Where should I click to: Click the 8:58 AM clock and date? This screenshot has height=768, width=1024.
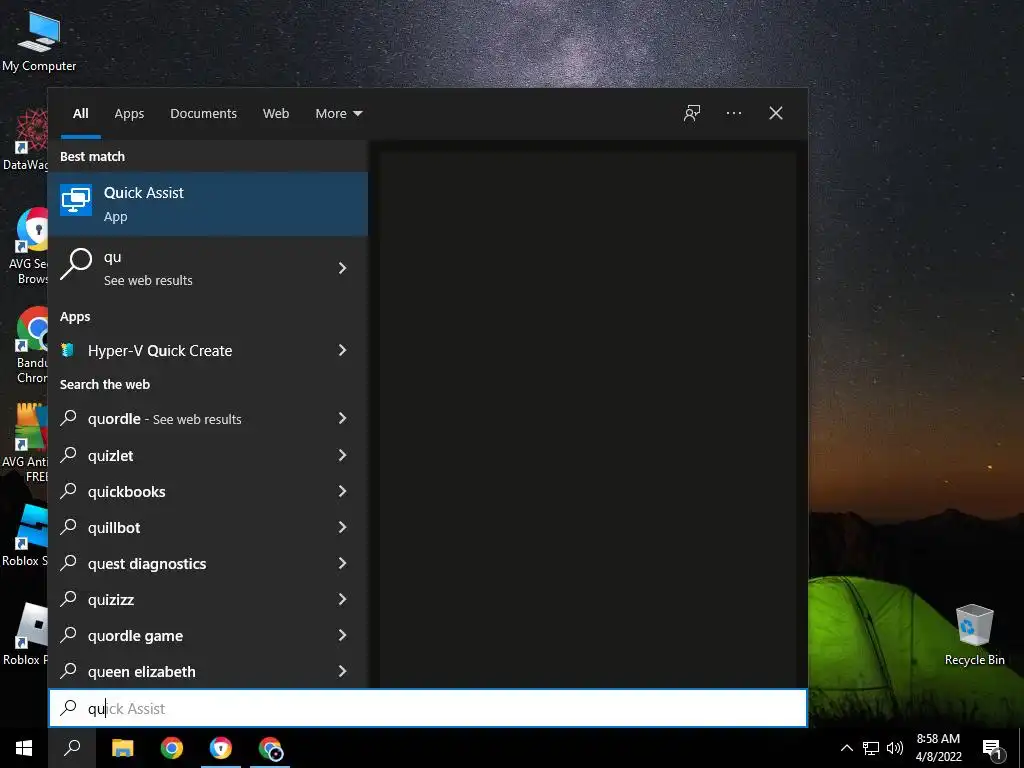(938, 748)
